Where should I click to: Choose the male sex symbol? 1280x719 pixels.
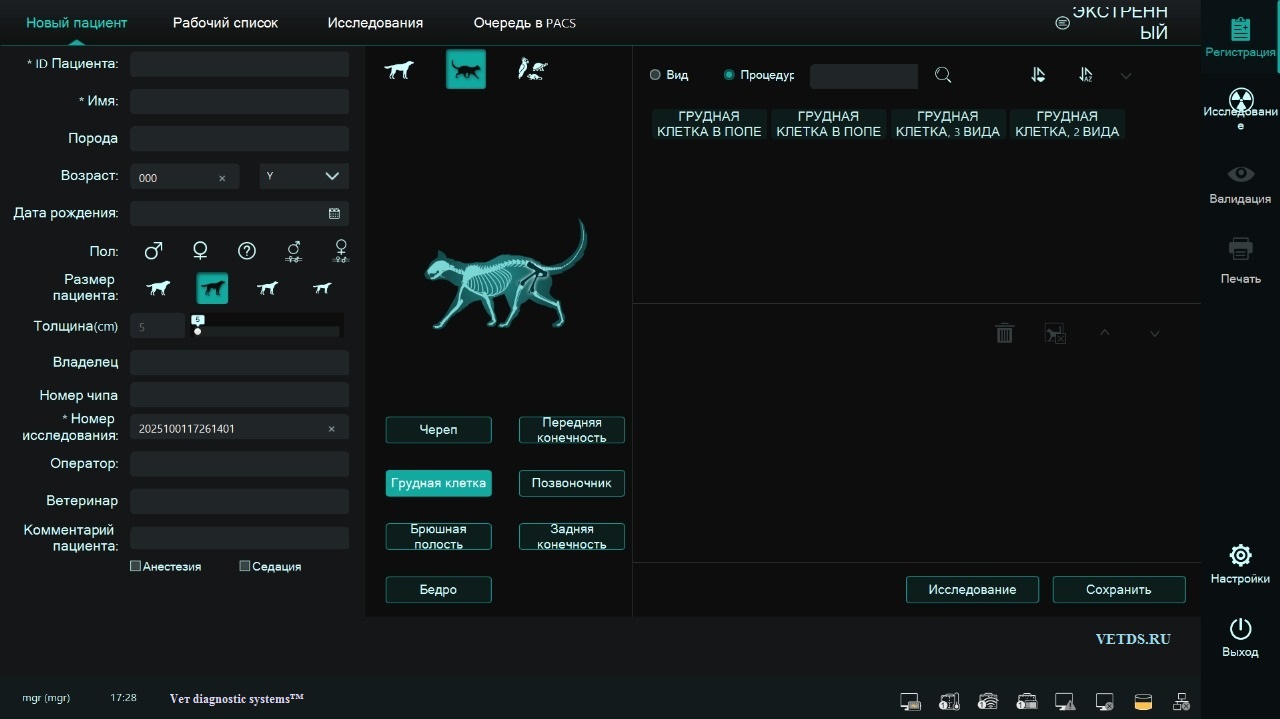(153, 251)
